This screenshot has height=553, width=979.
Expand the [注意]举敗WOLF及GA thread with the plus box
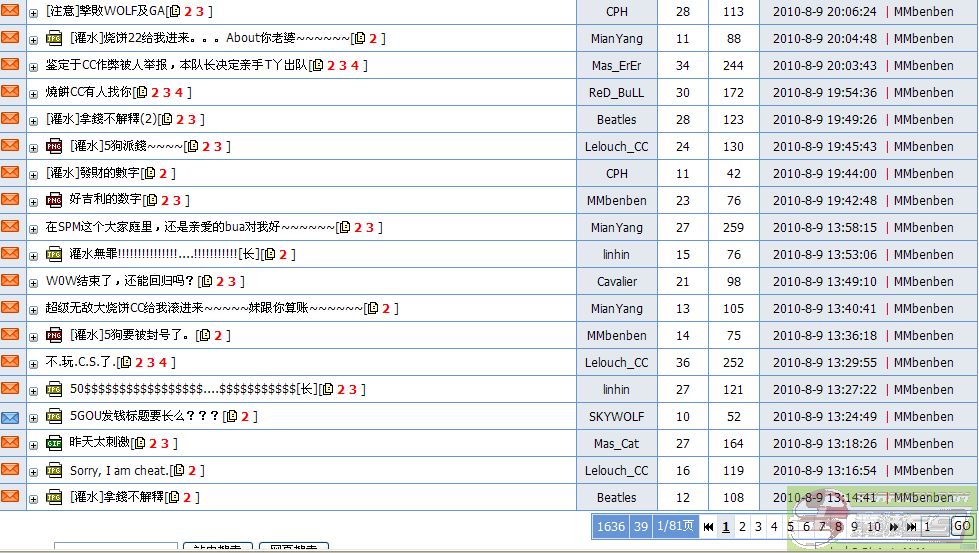pyautogui.click(x=33, y=13)
